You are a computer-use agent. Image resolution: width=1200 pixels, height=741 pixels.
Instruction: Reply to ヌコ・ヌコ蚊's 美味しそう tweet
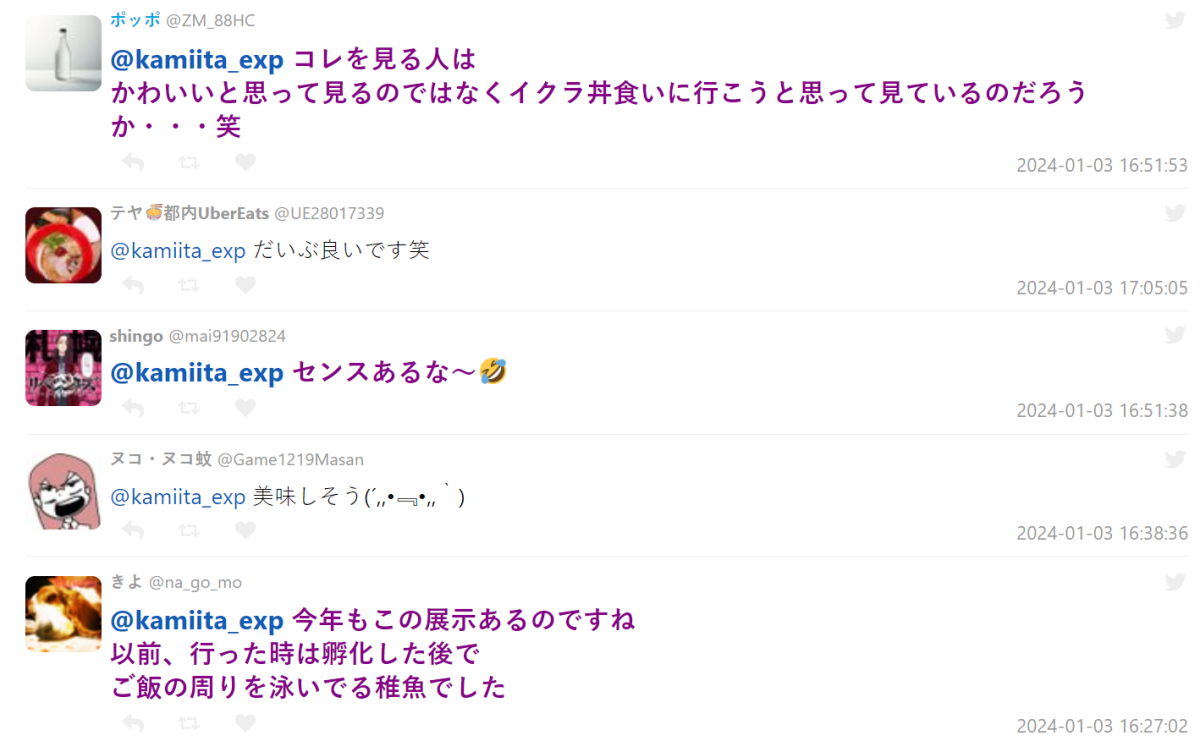click(132, 530)
